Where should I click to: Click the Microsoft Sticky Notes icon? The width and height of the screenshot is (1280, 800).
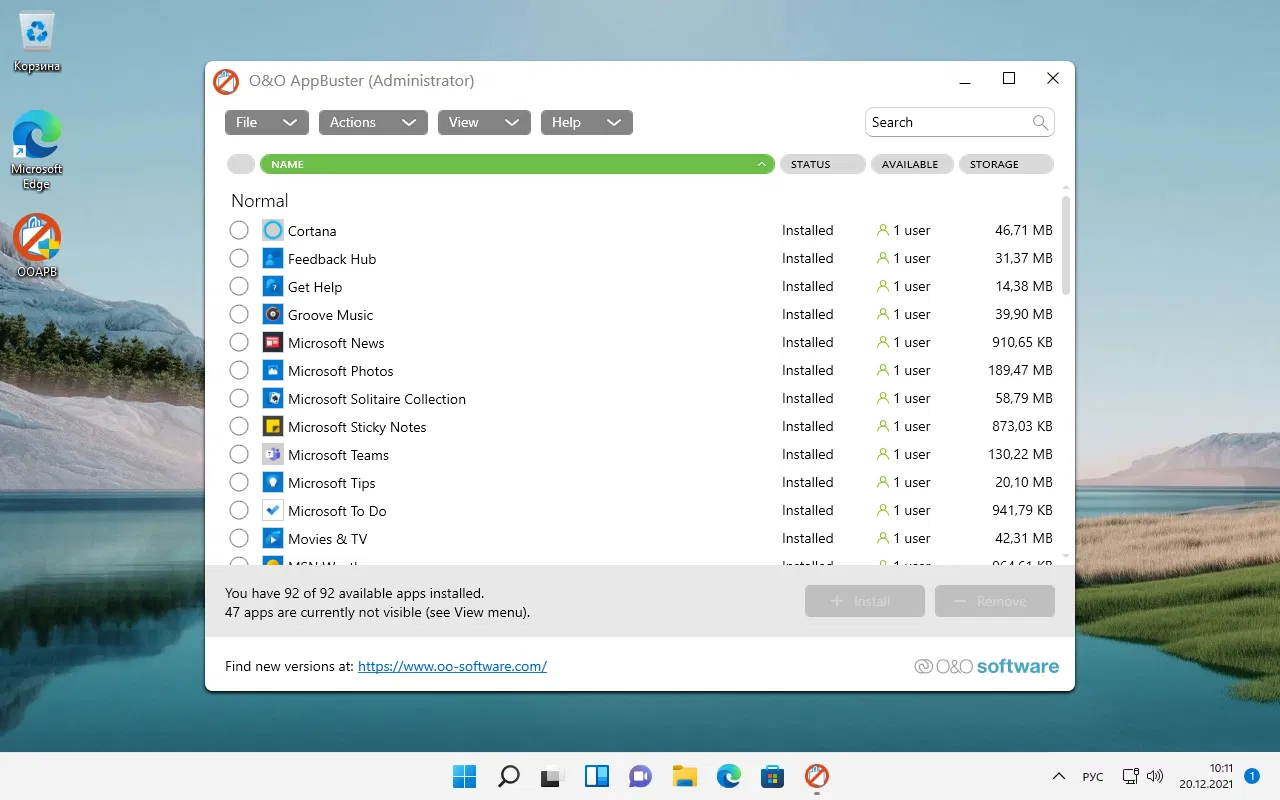coord(273,426)
